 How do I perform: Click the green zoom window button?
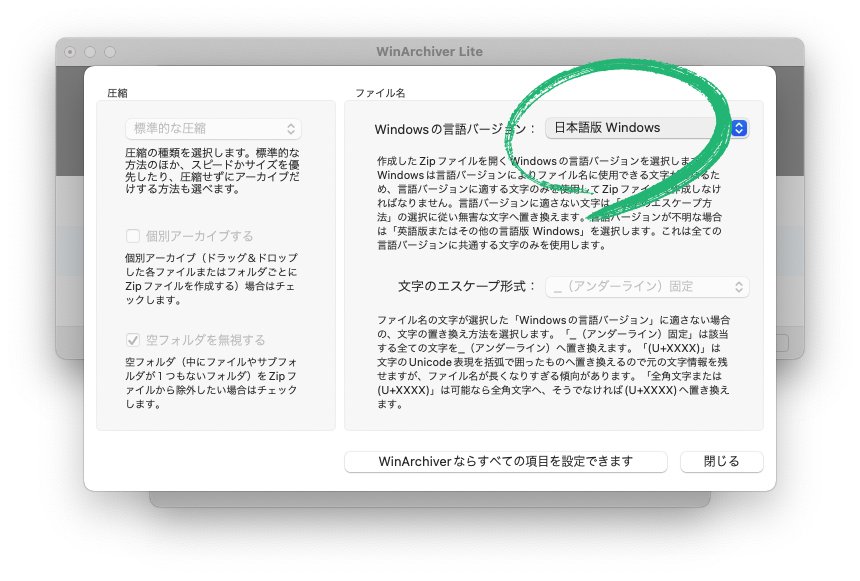(110, 52)
